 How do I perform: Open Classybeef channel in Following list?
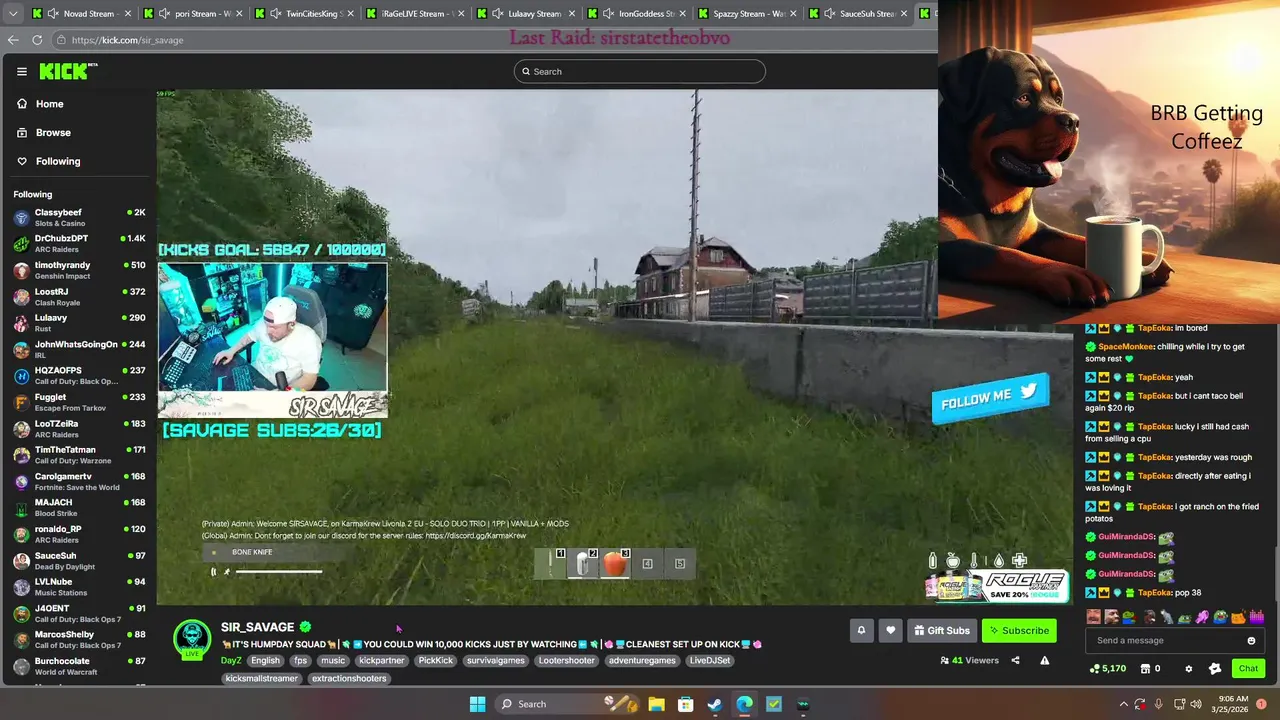pyautogui.click(x=79, y=217)
